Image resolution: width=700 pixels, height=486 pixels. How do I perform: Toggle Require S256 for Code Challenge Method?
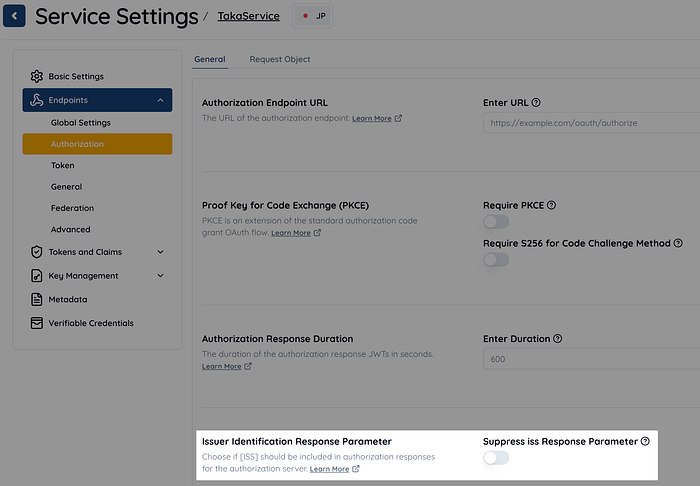pyautogui.click(x=496, y=259)
